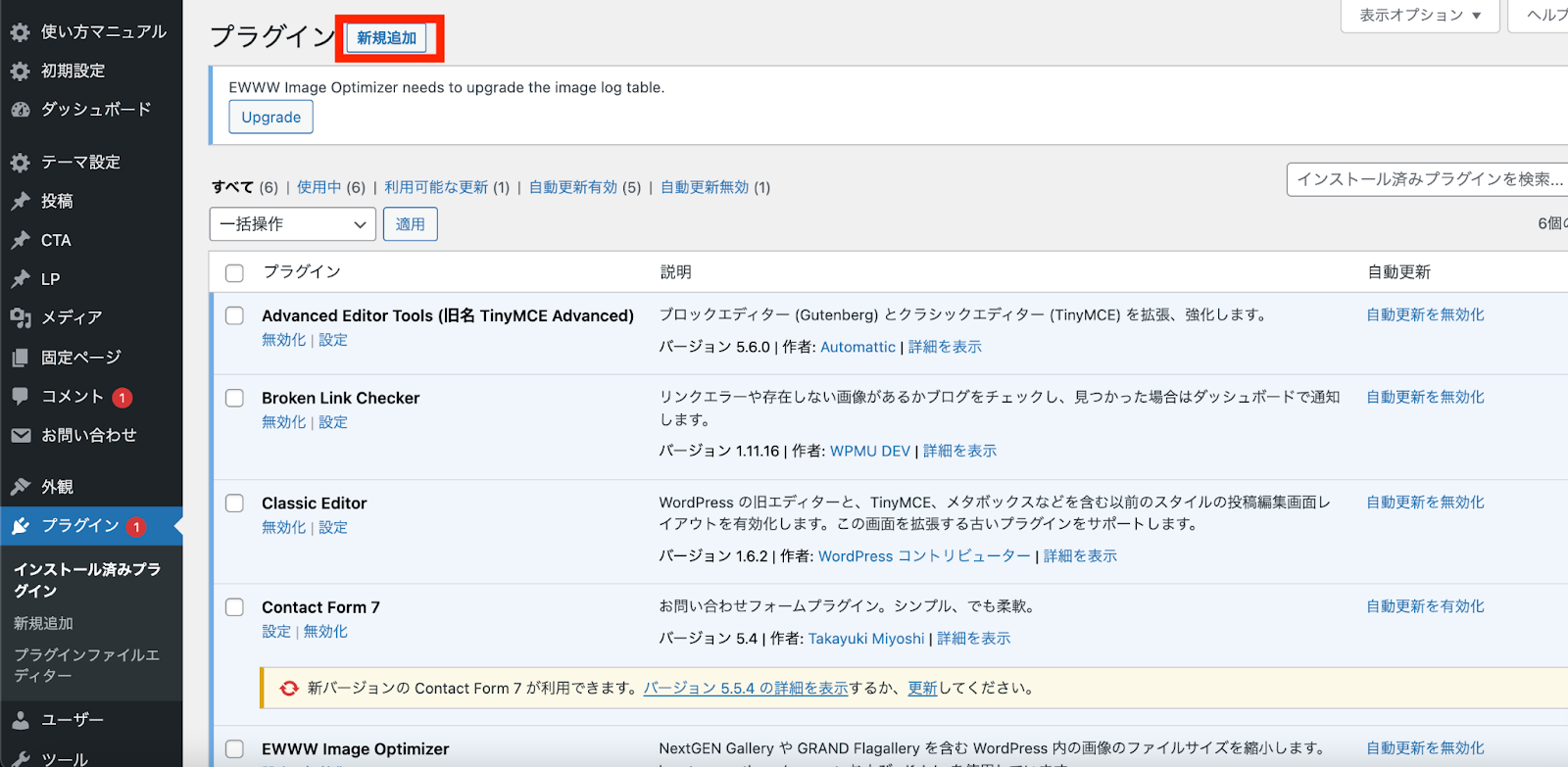Expand the 表示オプション screen options
The image size is (1568, 767).
(1420, 15)
